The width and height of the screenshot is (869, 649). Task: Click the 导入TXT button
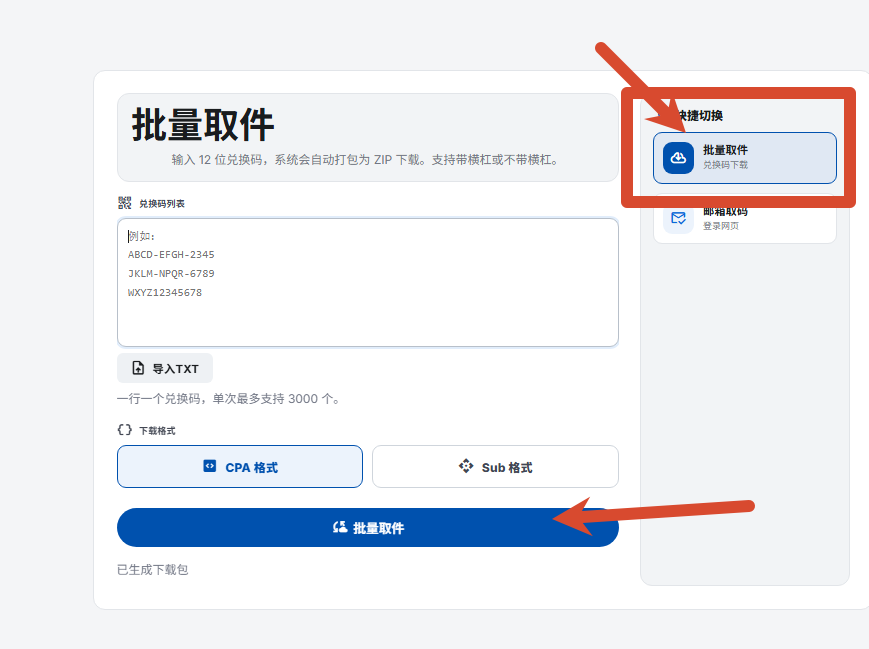click(x=165, y=368)
